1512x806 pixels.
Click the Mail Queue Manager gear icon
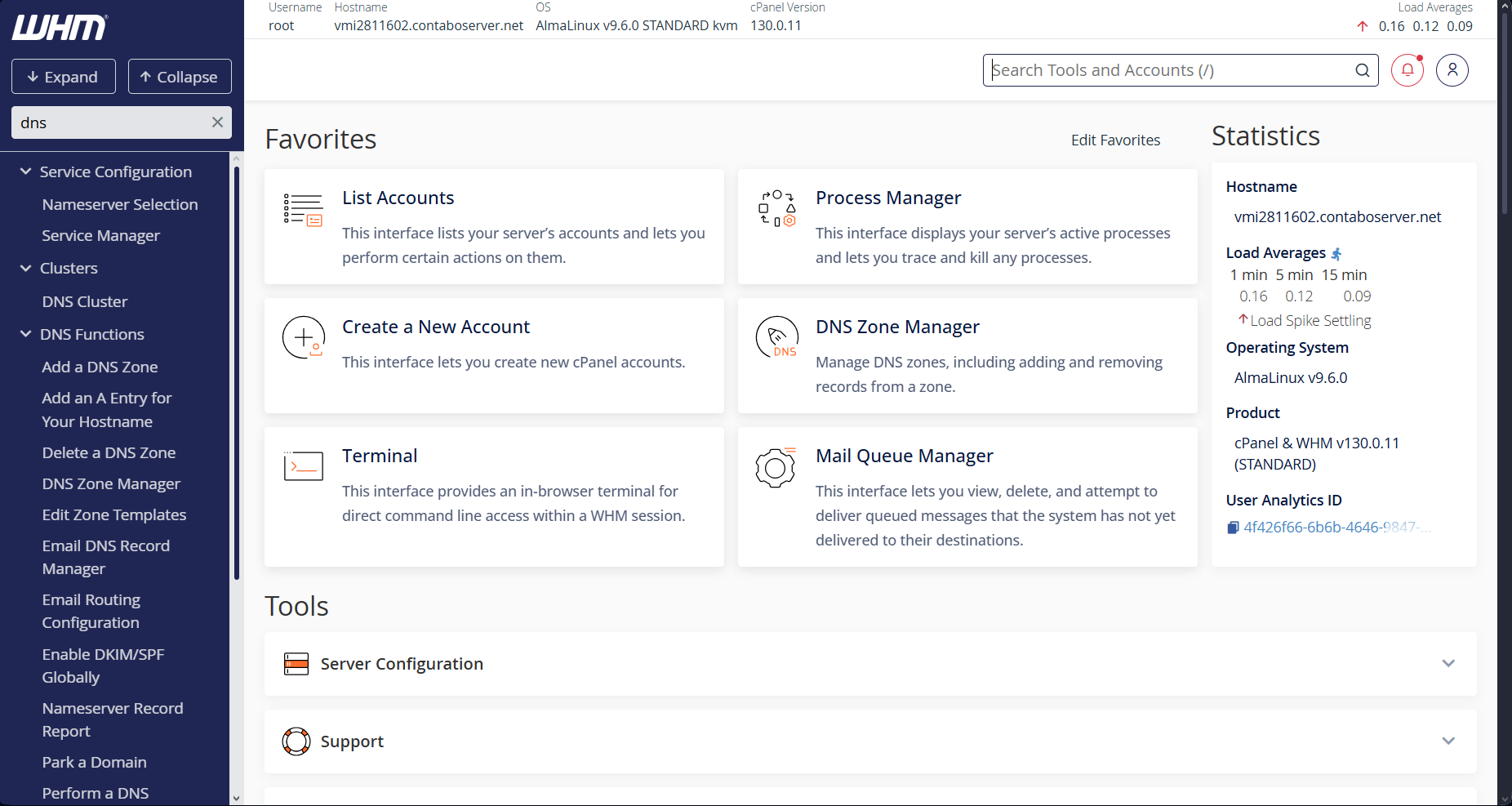pyautogui.click(x=776, y=467)
